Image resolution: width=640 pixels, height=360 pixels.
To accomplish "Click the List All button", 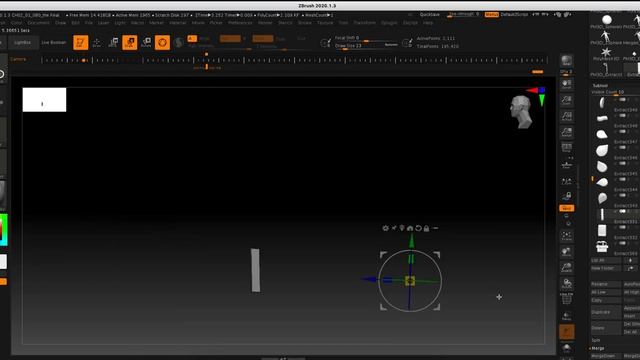I will [x=606, y=260].
